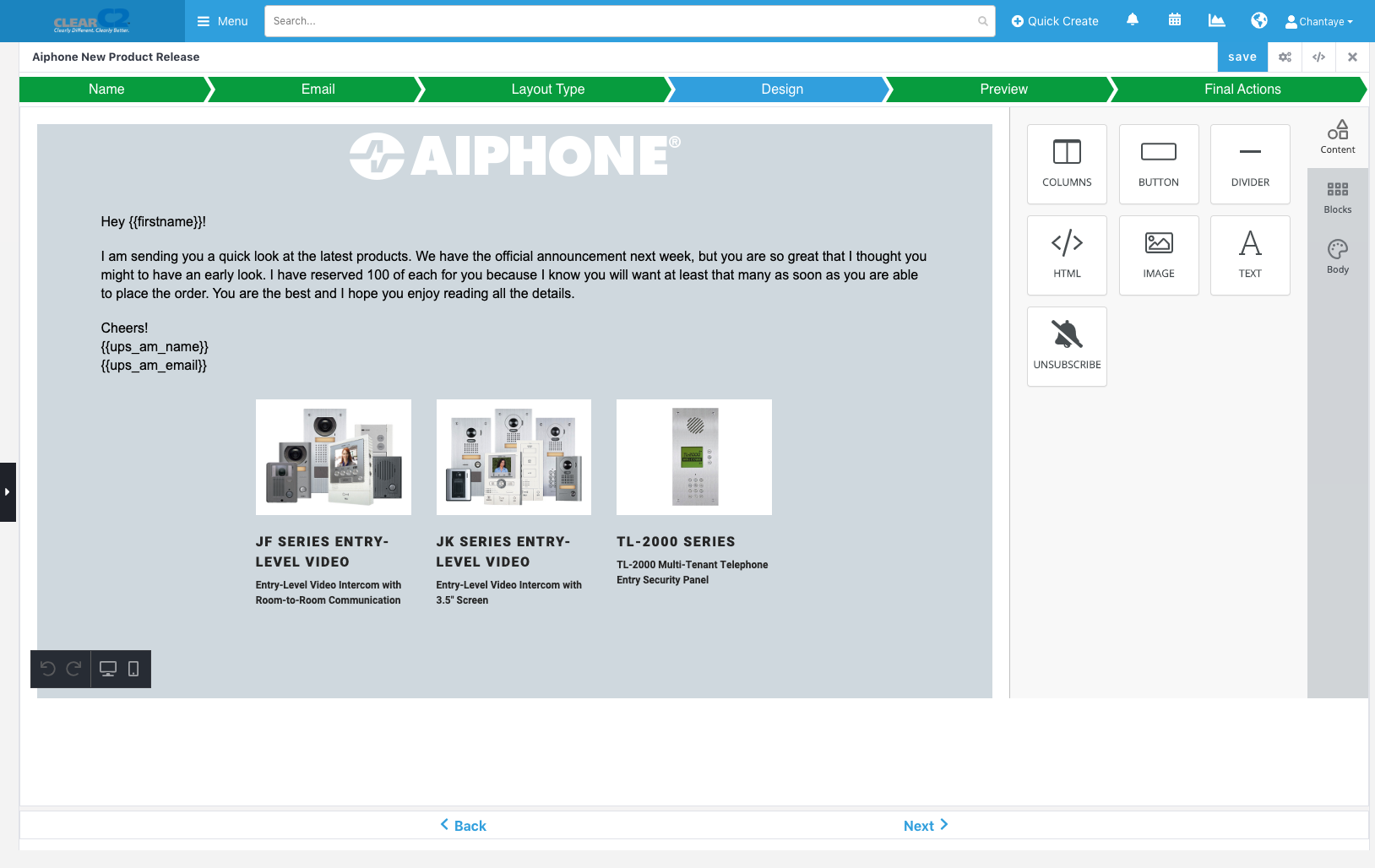
Task: Click the 'Aiphone New Product Release' title
Action: [116, 57]
